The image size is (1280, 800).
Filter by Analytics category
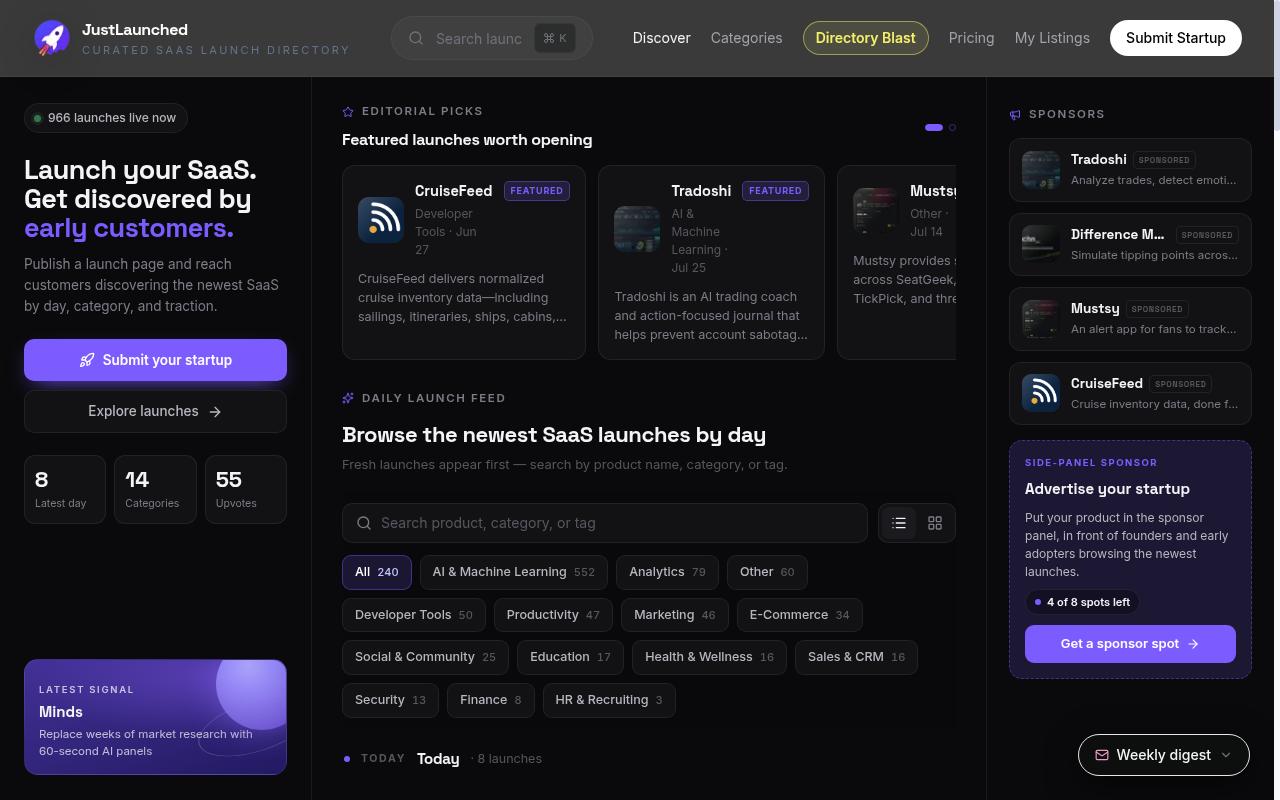667,572
